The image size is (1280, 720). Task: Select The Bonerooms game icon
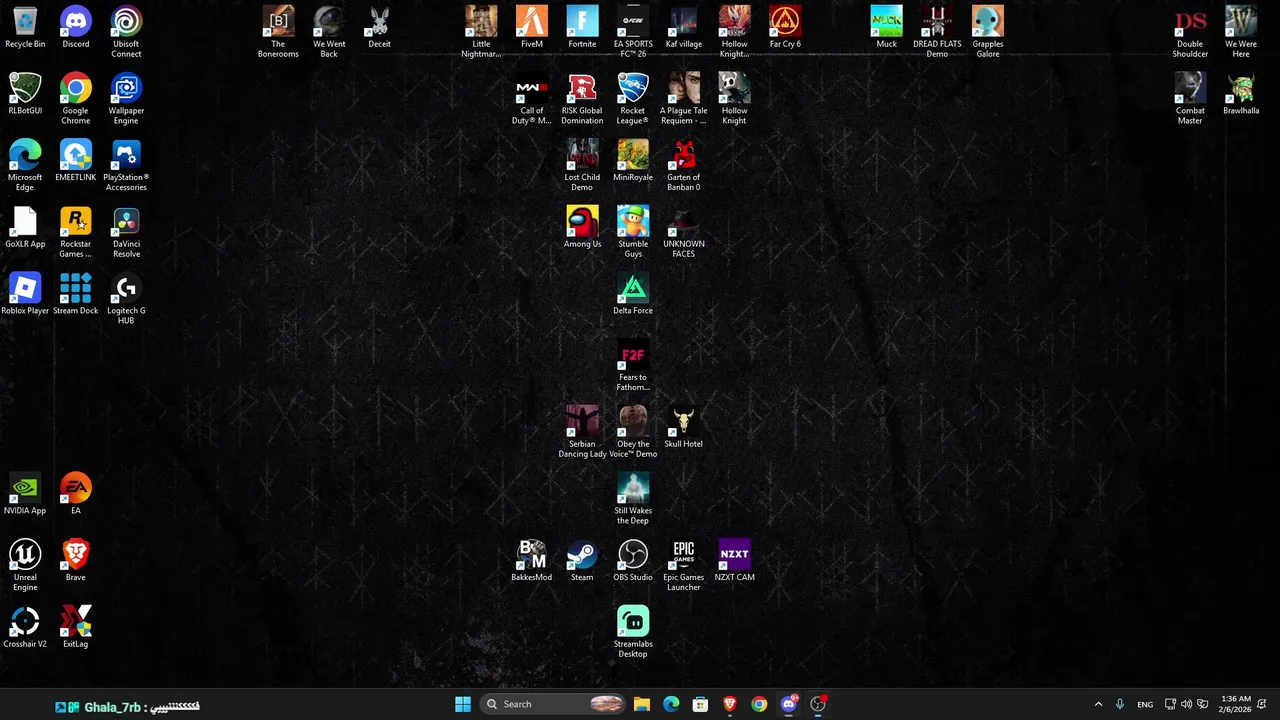278,32
